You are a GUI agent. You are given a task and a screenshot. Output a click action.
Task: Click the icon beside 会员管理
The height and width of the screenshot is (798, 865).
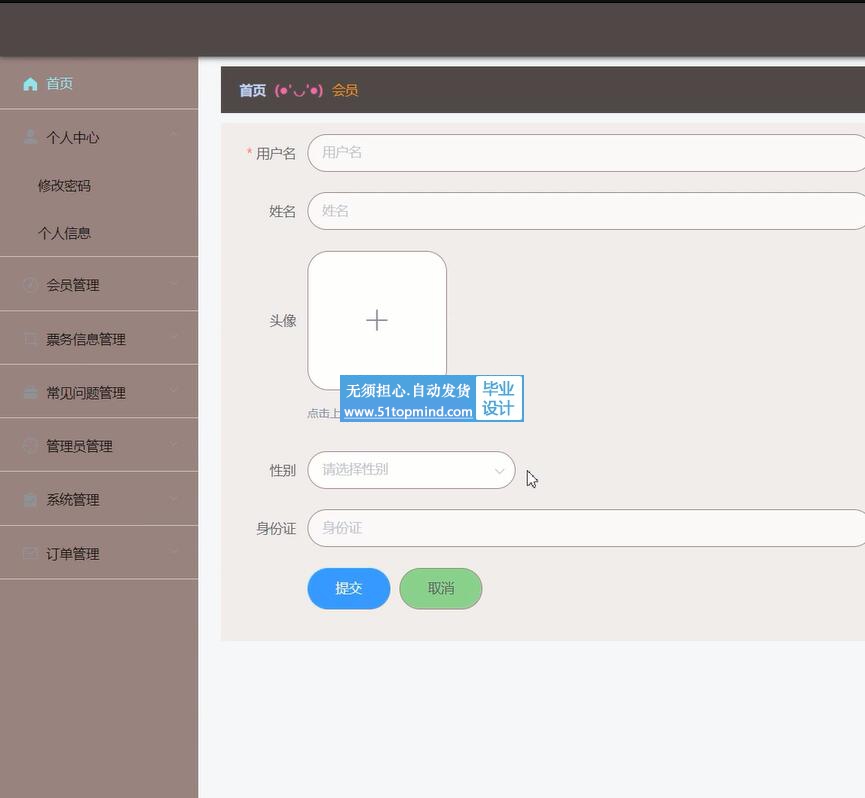point(30,285)
